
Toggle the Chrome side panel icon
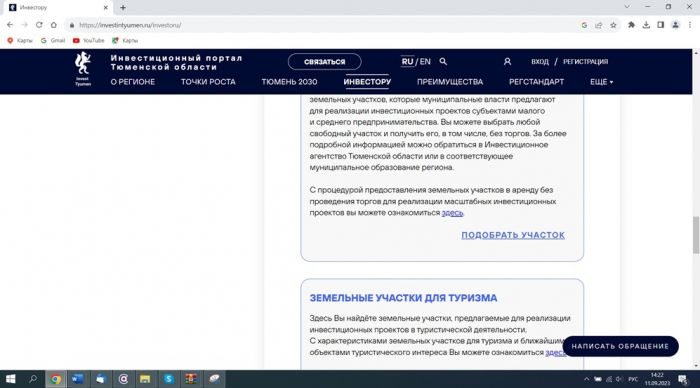tap(661, 25)
